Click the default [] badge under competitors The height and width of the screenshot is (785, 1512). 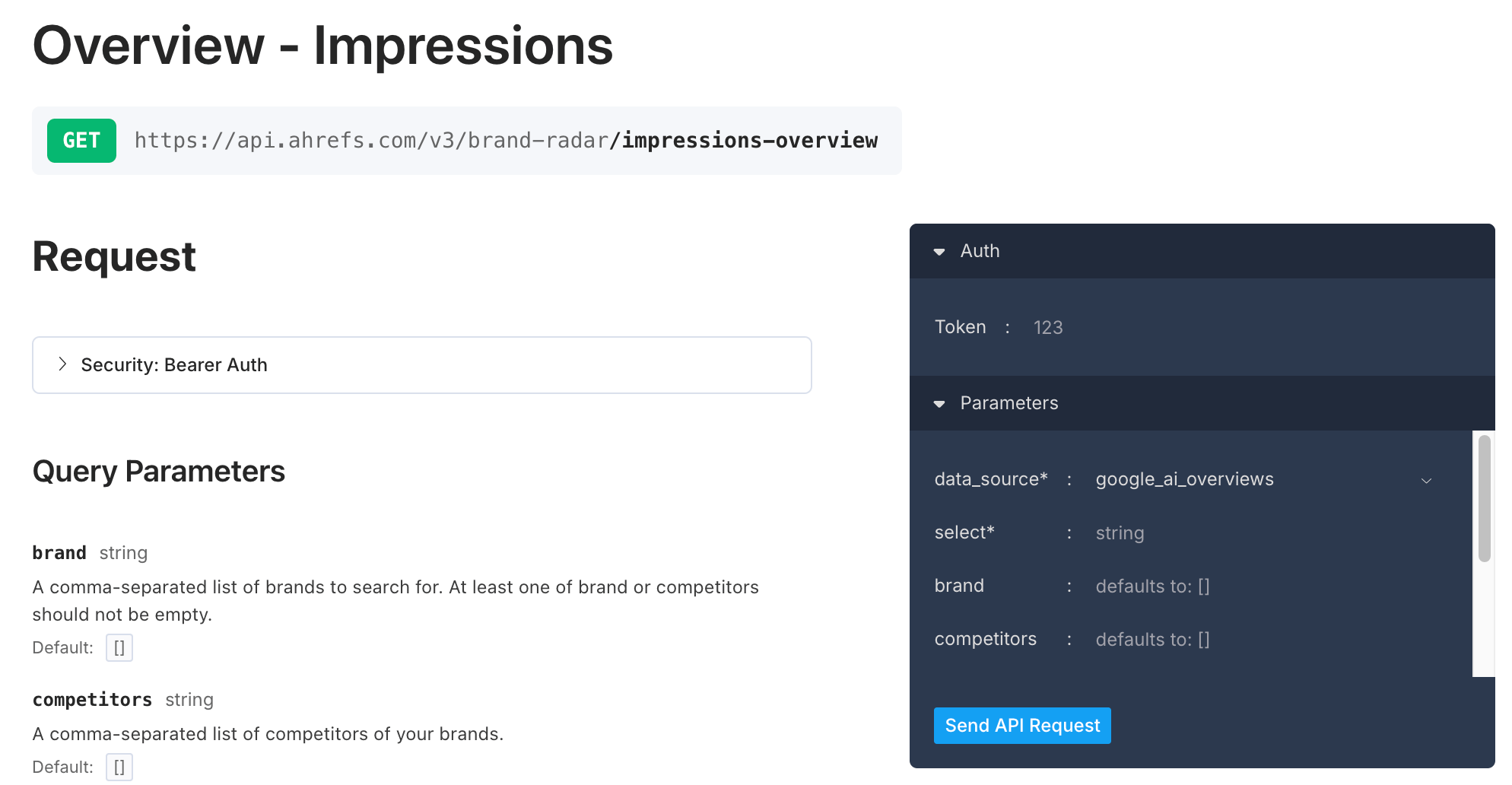(x=119, y=767)
